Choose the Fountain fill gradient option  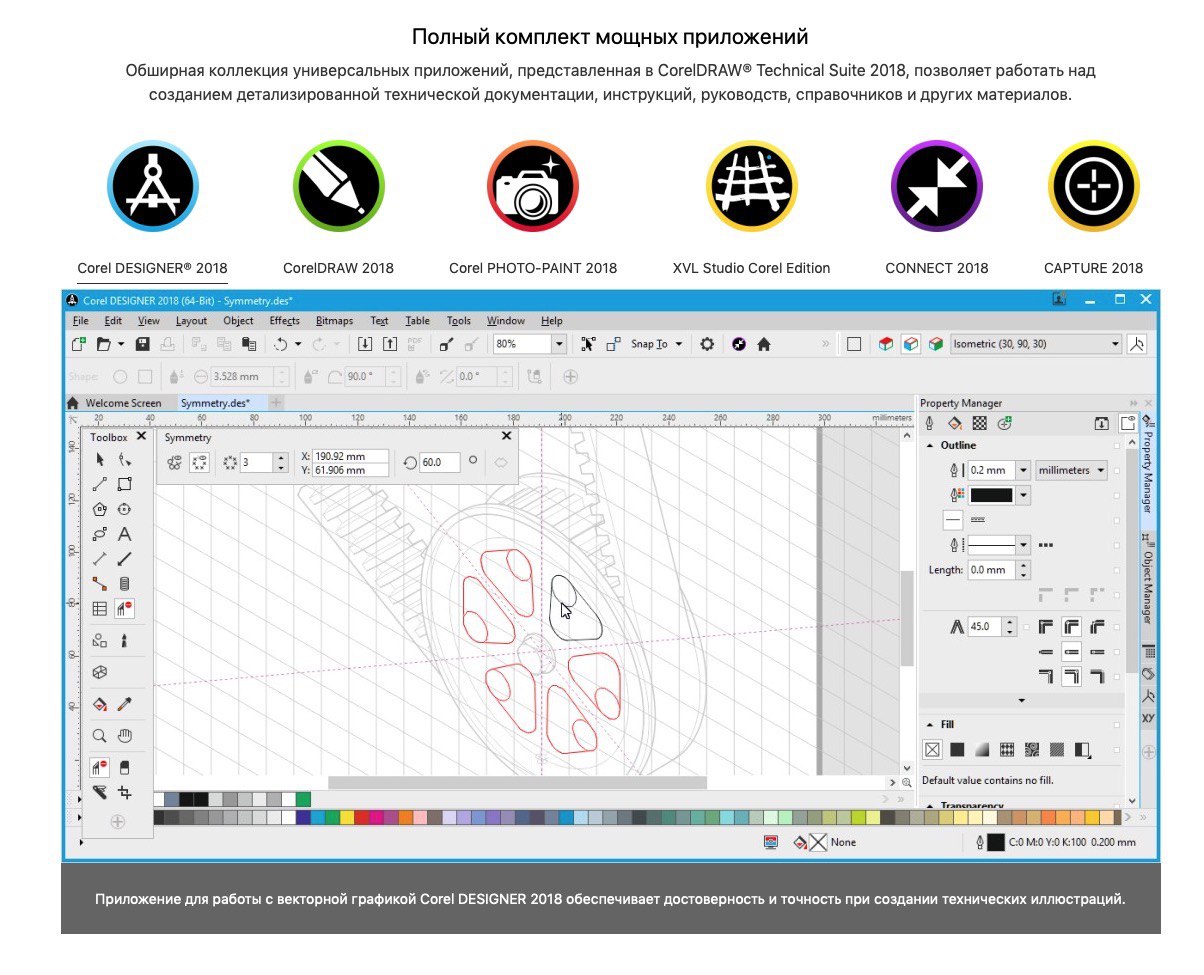[982, 749]
